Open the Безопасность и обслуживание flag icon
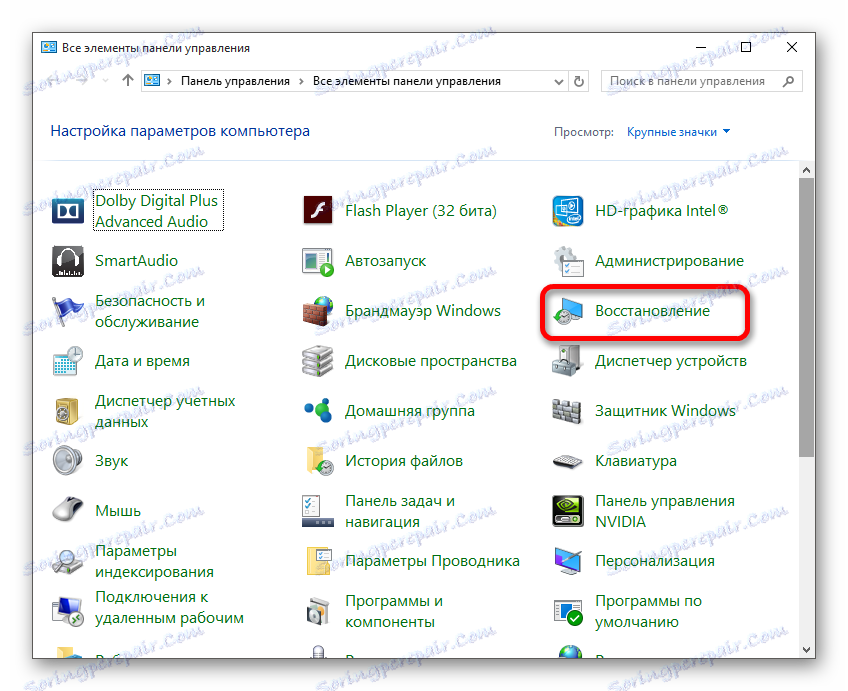This screenshot has width=848, height=691. click(x=68, y=311)
